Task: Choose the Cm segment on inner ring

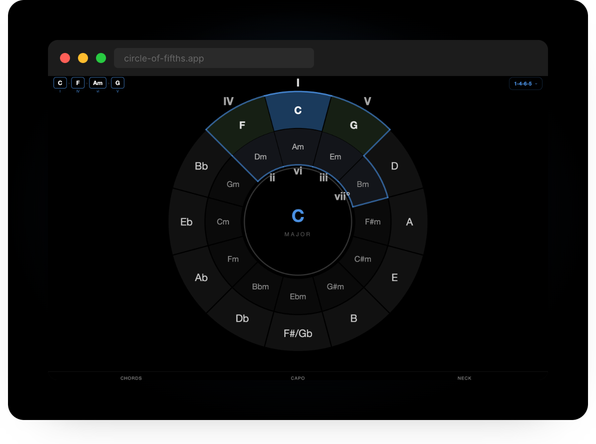Action: (x=223, y=222)
